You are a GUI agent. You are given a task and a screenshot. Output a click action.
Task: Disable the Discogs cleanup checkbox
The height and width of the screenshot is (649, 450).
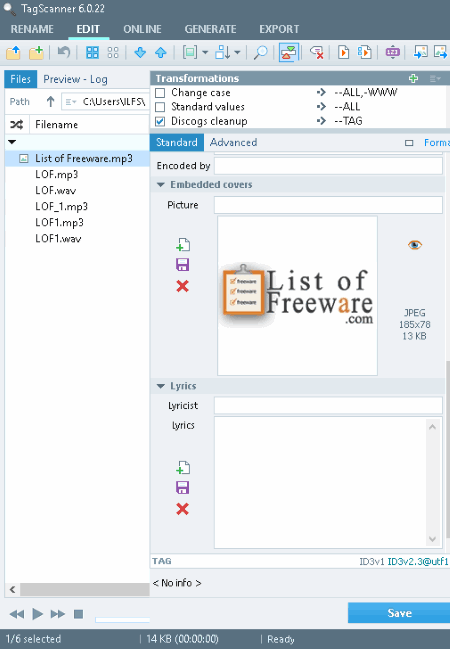click(x=160, y=121)
